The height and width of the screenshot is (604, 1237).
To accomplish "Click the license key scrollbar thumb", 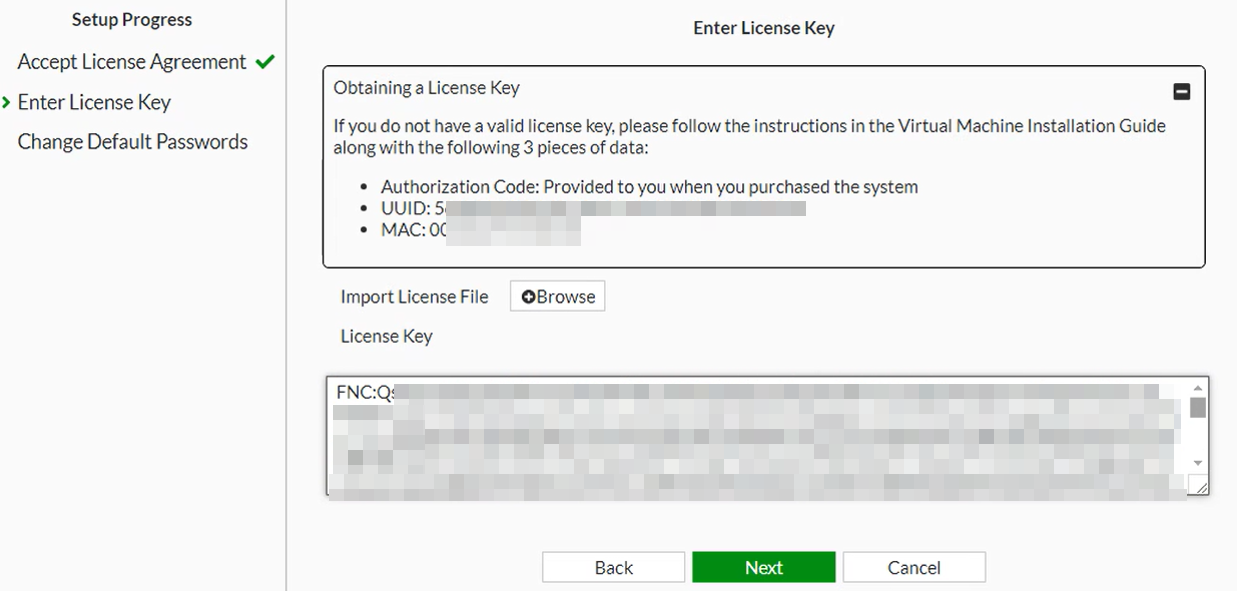I will [1198, 407].
